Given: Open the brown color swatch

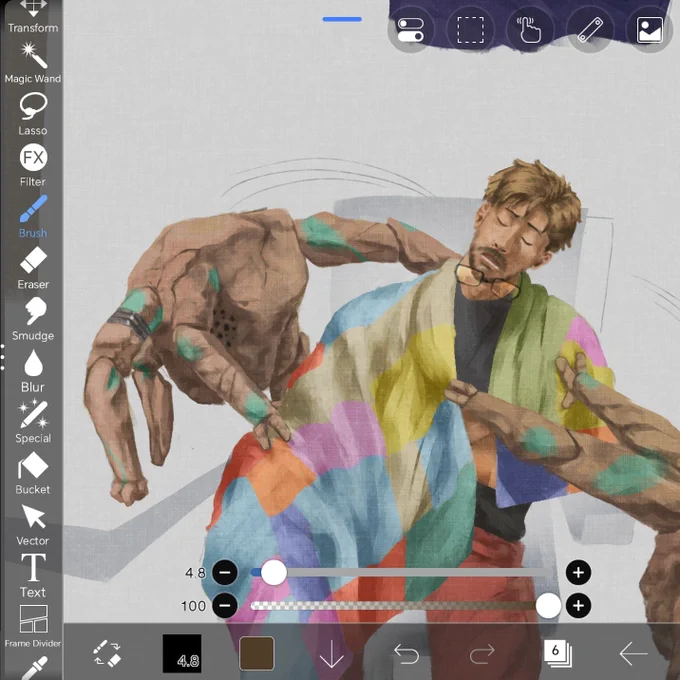Looking at the screenshot, I should coord(256,653).
